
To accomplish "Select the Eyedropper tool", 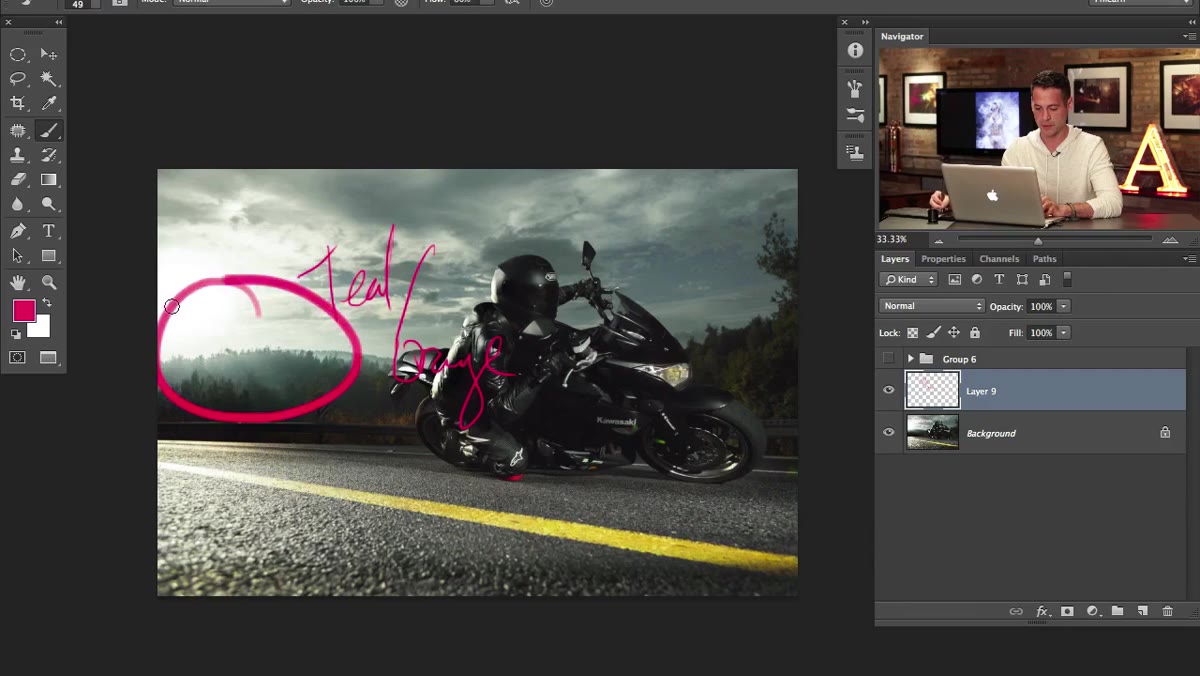I will click(48, 103).
